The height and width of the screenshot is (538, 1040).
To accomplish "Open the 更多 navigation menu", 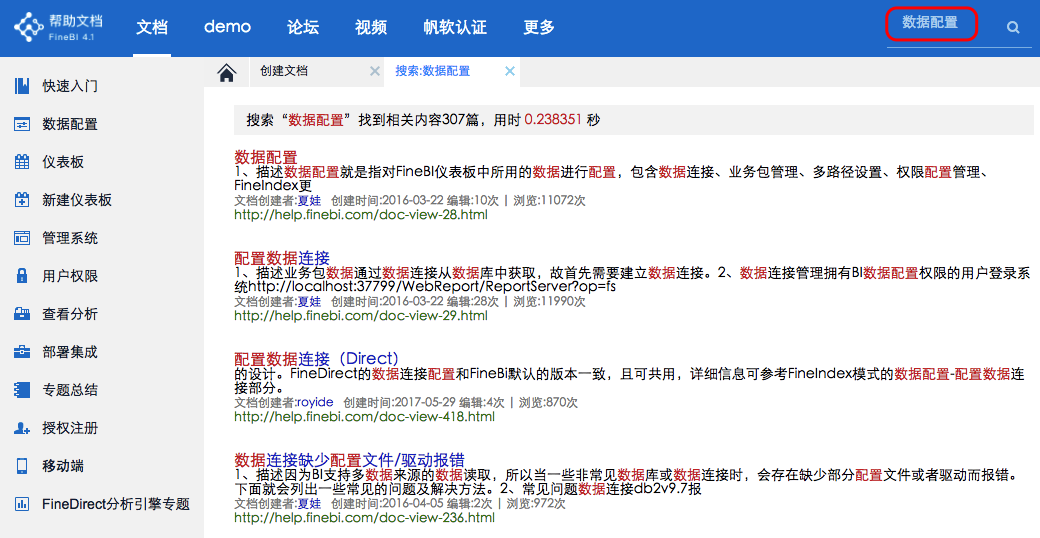I will tap(539, 27).
